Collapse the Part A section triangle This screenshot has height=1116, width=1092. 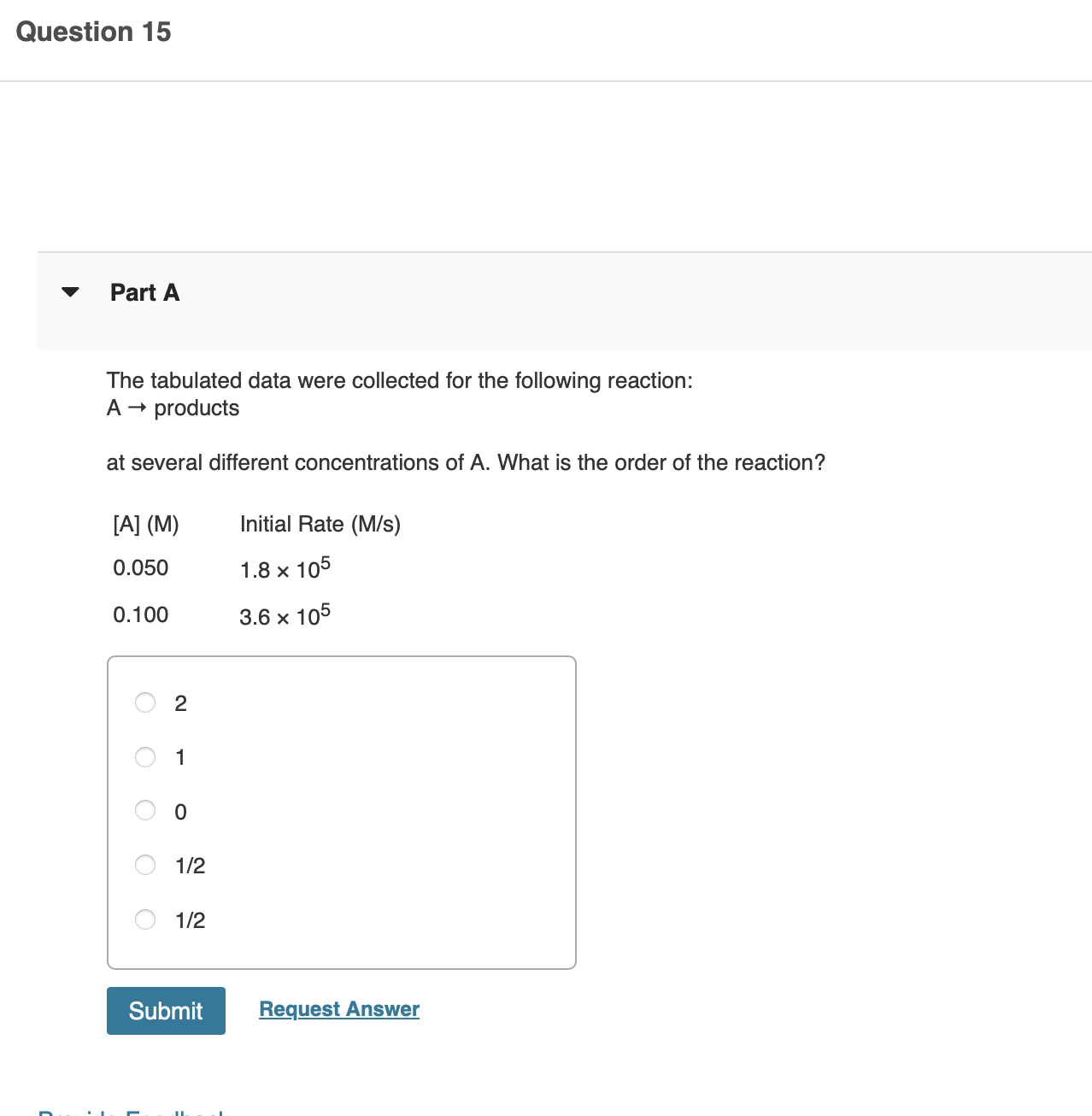coord(71,292)
